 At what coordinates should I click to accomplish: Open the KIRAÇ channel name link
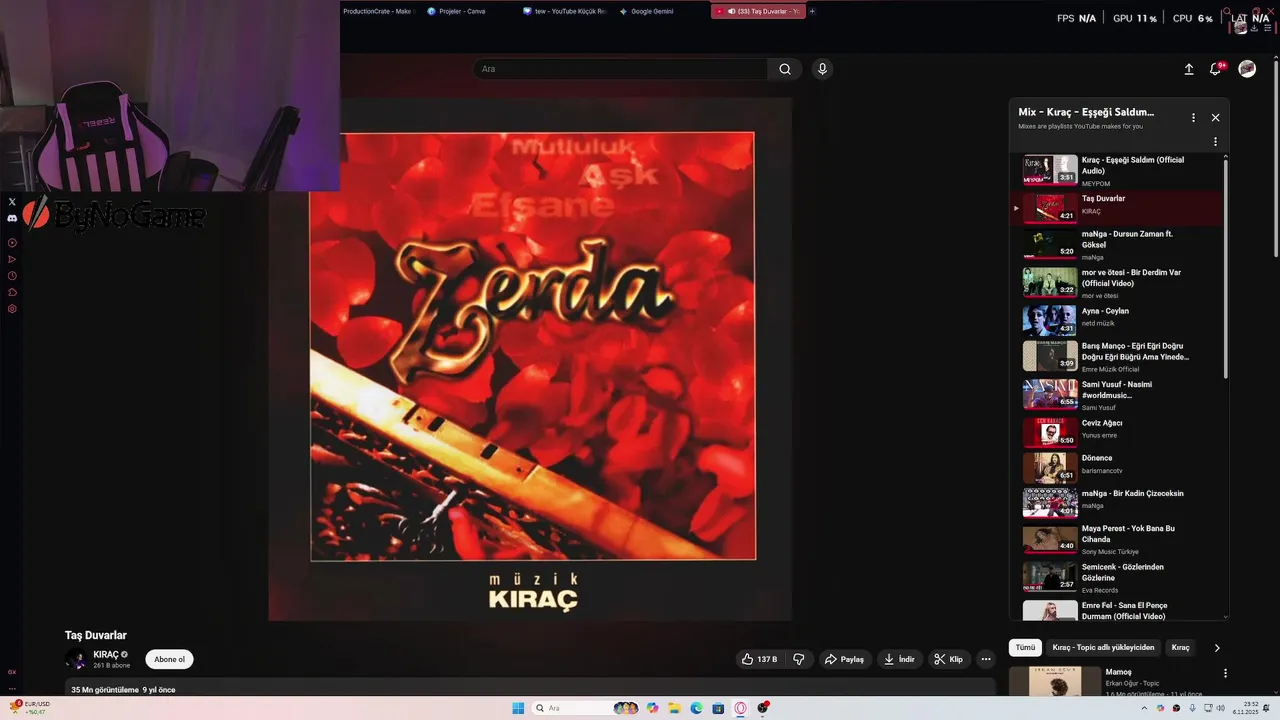106,654
